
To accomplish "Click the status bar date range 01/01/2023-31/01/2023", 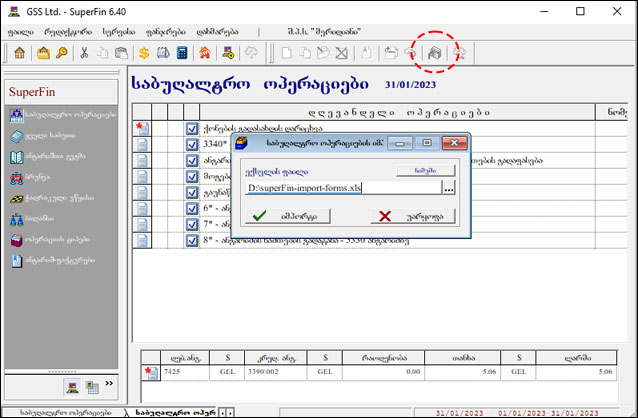I will [x=548, y=413].
